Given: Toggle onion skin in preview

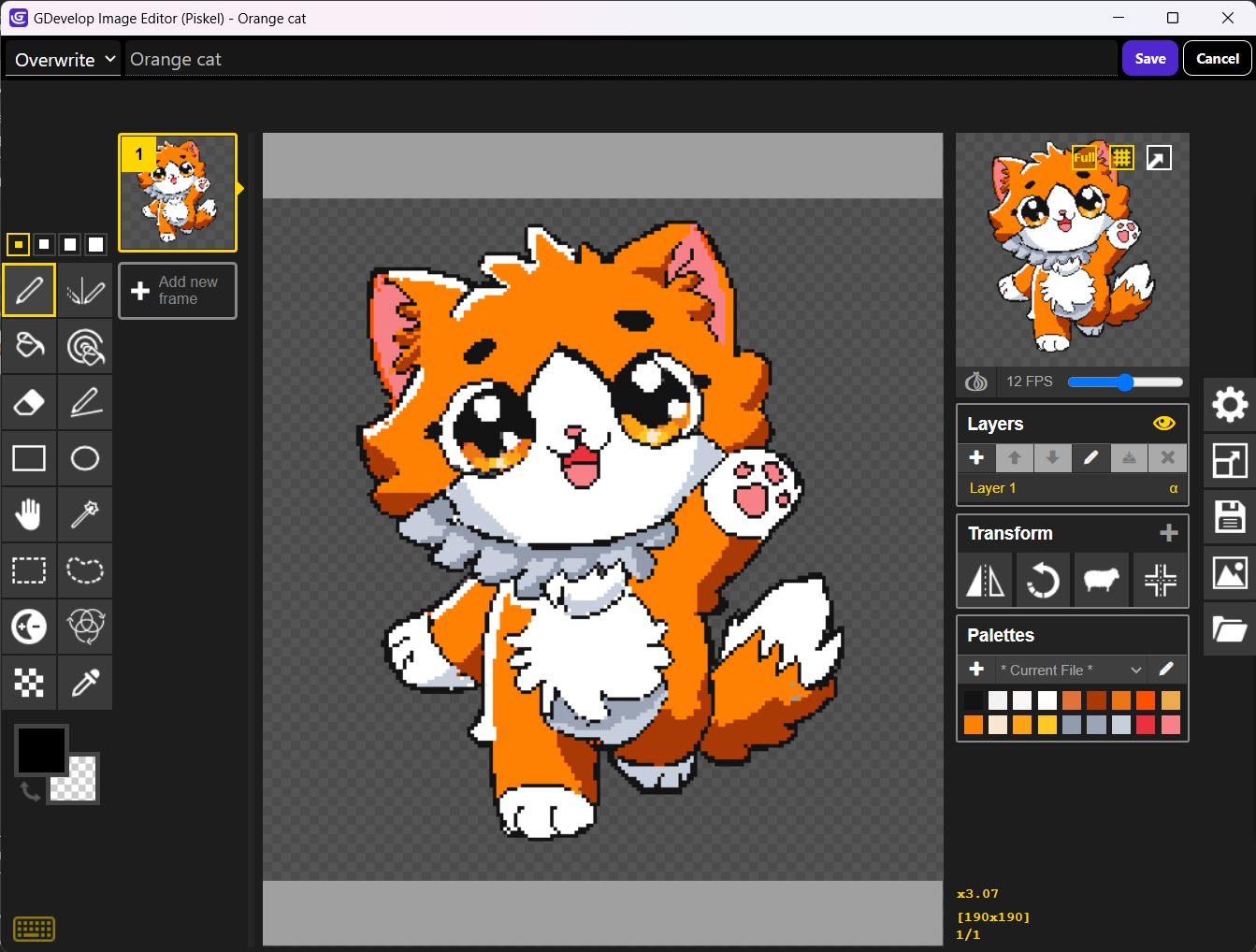Looking at the screenshot, I should (976, 382).
